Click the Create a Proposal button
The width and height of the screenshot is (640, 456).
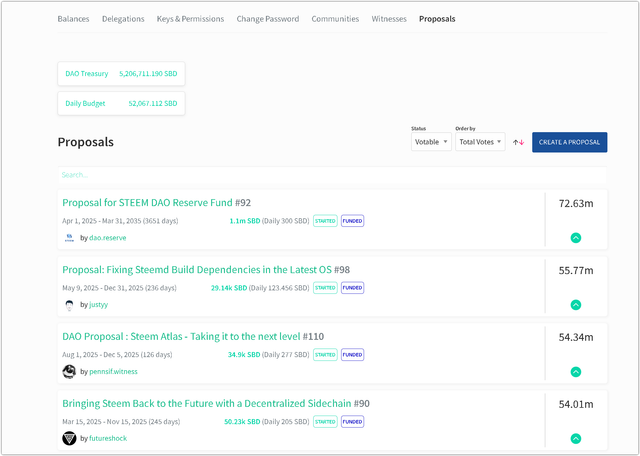pos(569,142)
